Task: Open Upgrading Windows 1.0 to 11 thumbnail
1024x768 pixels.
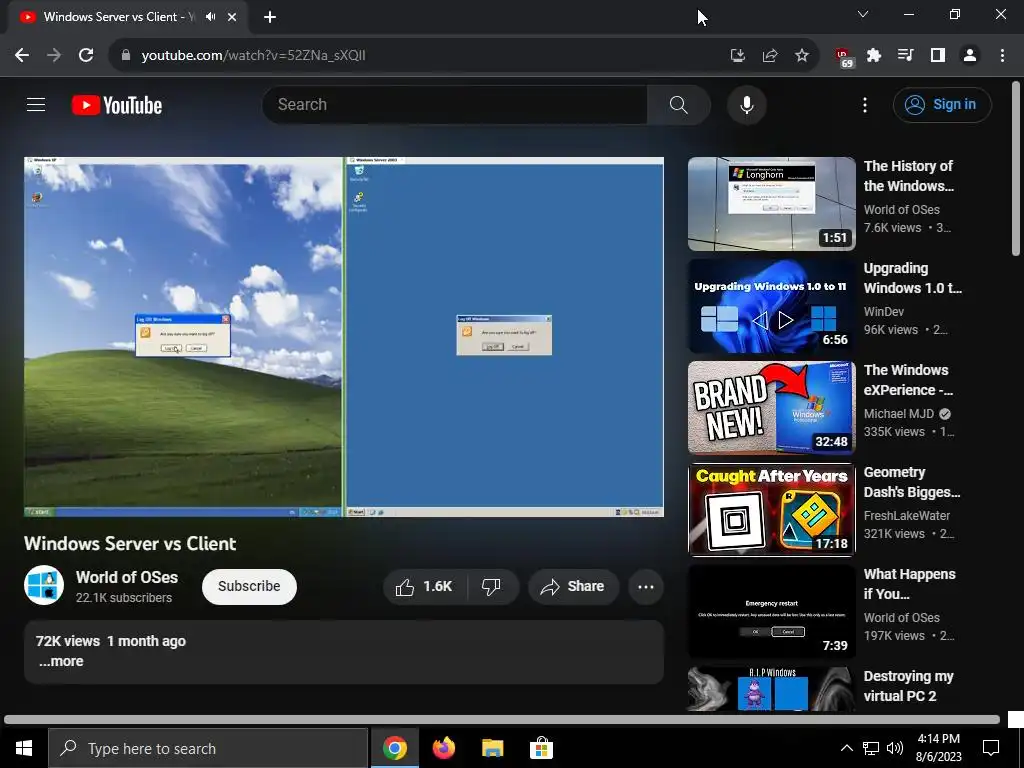Action: (x=771, y=306)
